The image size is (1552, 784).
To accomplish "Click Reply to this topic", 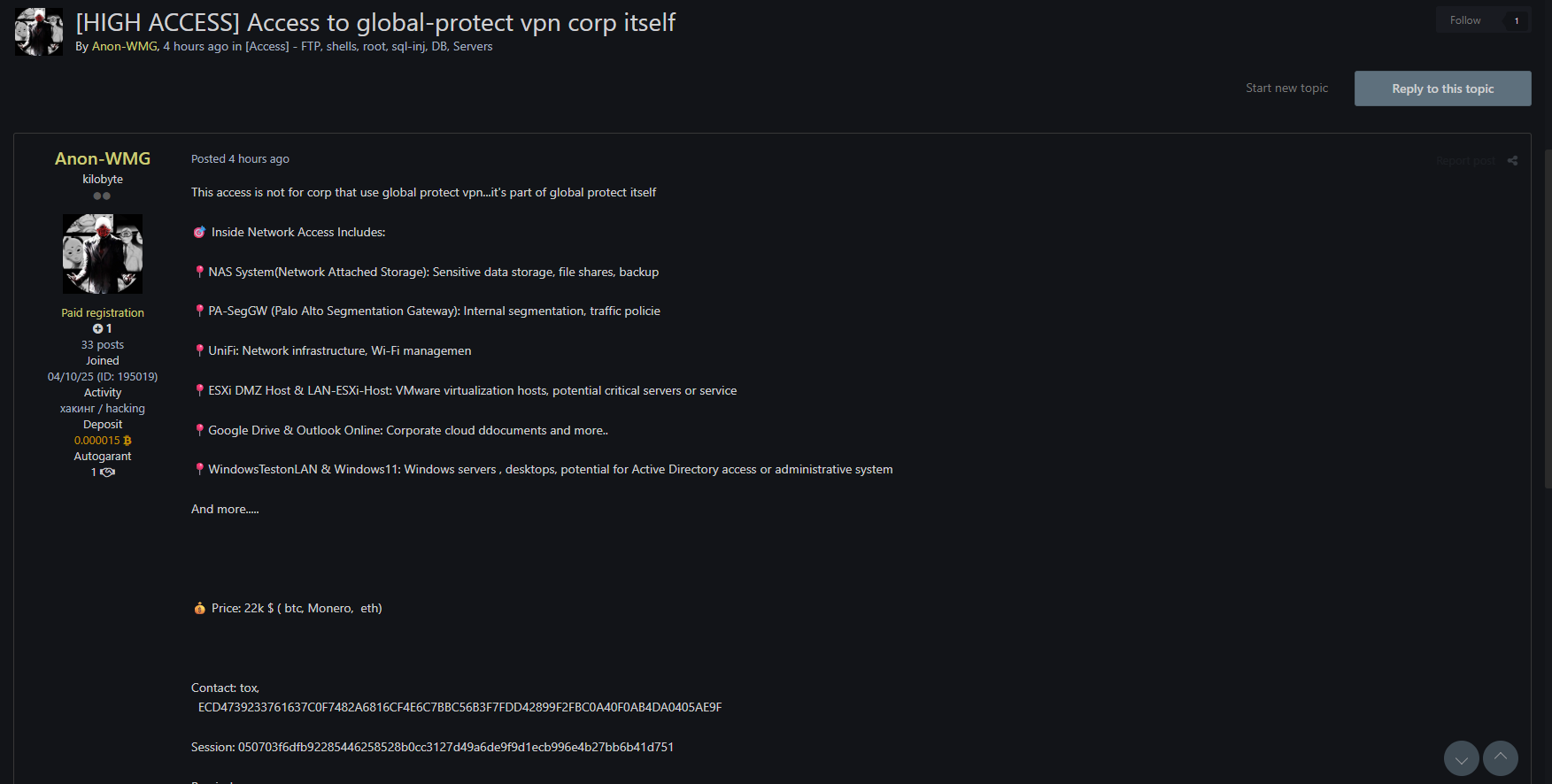I will 1442,88.
